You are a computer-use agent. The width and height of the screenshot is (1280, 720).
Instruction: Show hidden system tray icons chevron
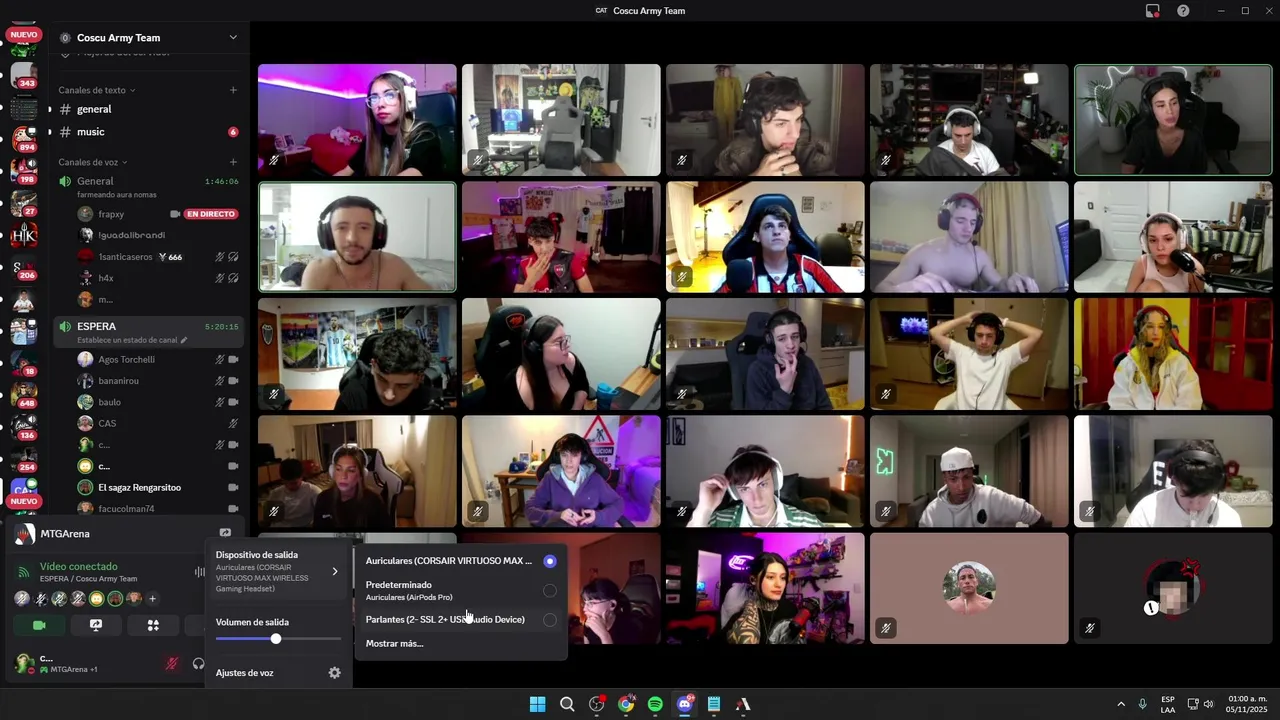click(1120, 704)
